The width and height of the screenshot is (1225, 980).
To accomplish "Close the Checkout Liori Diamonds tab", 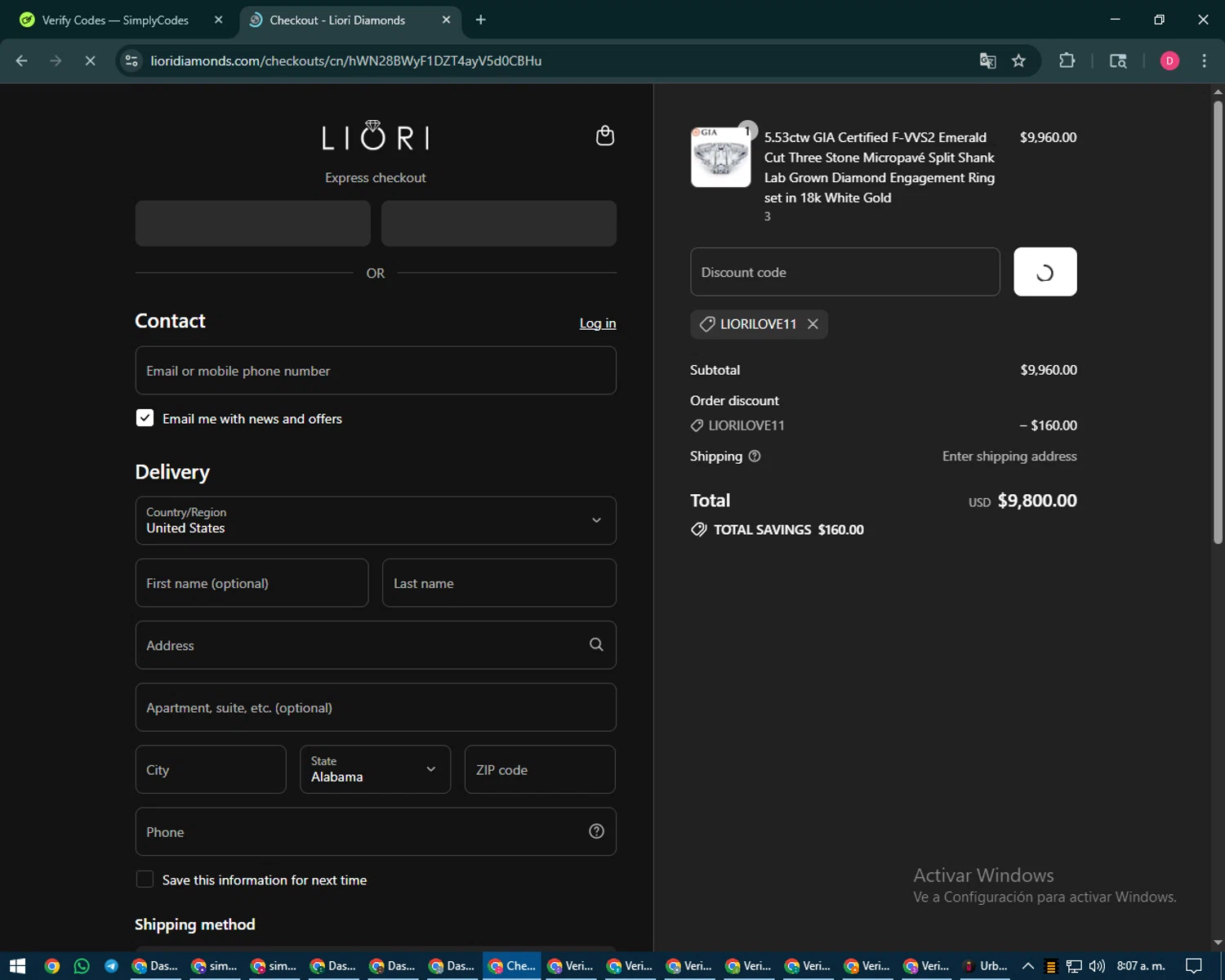I will [446, 20].
